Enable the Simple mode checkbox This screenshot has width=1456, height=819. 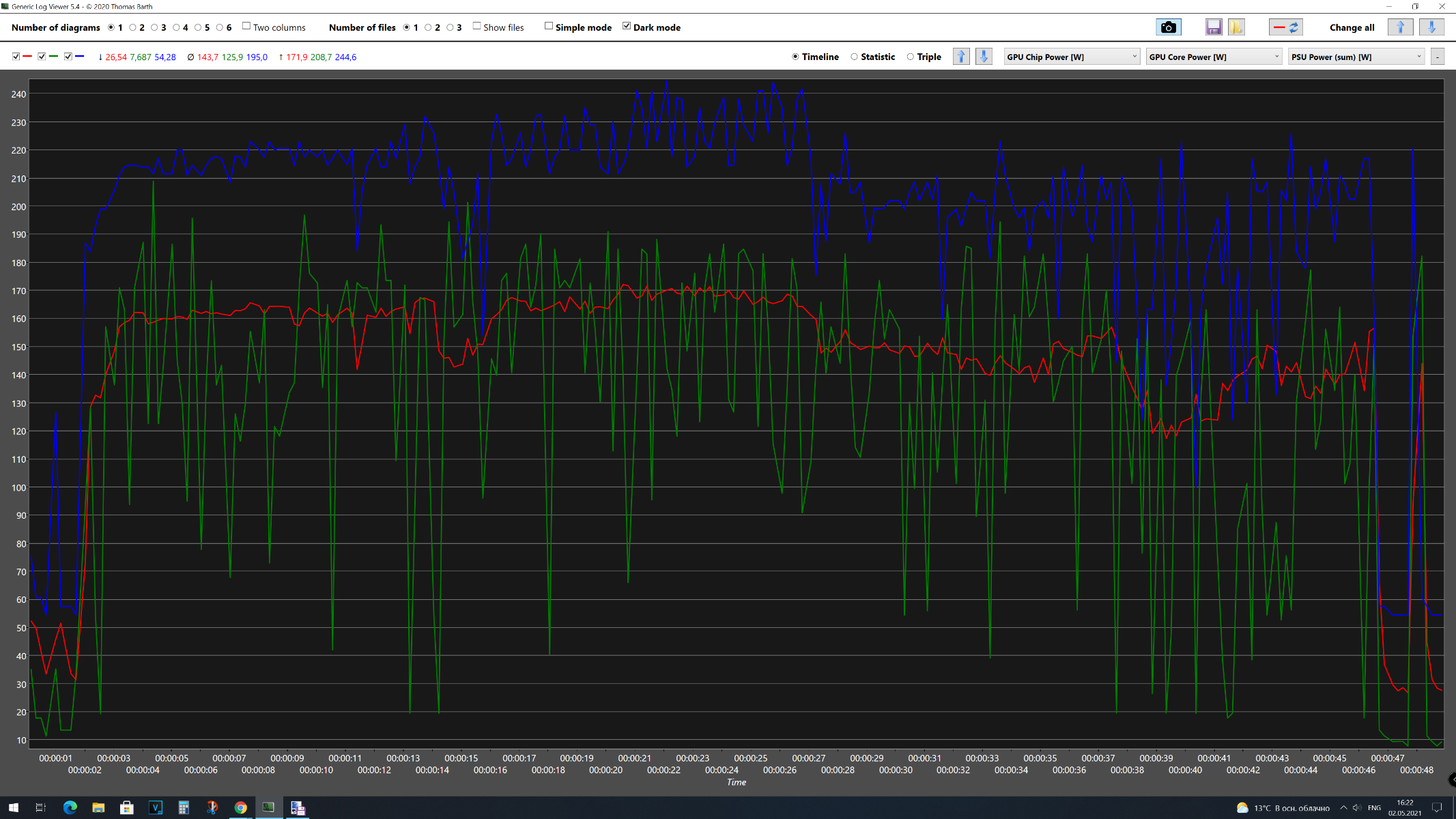coord(549,27)
